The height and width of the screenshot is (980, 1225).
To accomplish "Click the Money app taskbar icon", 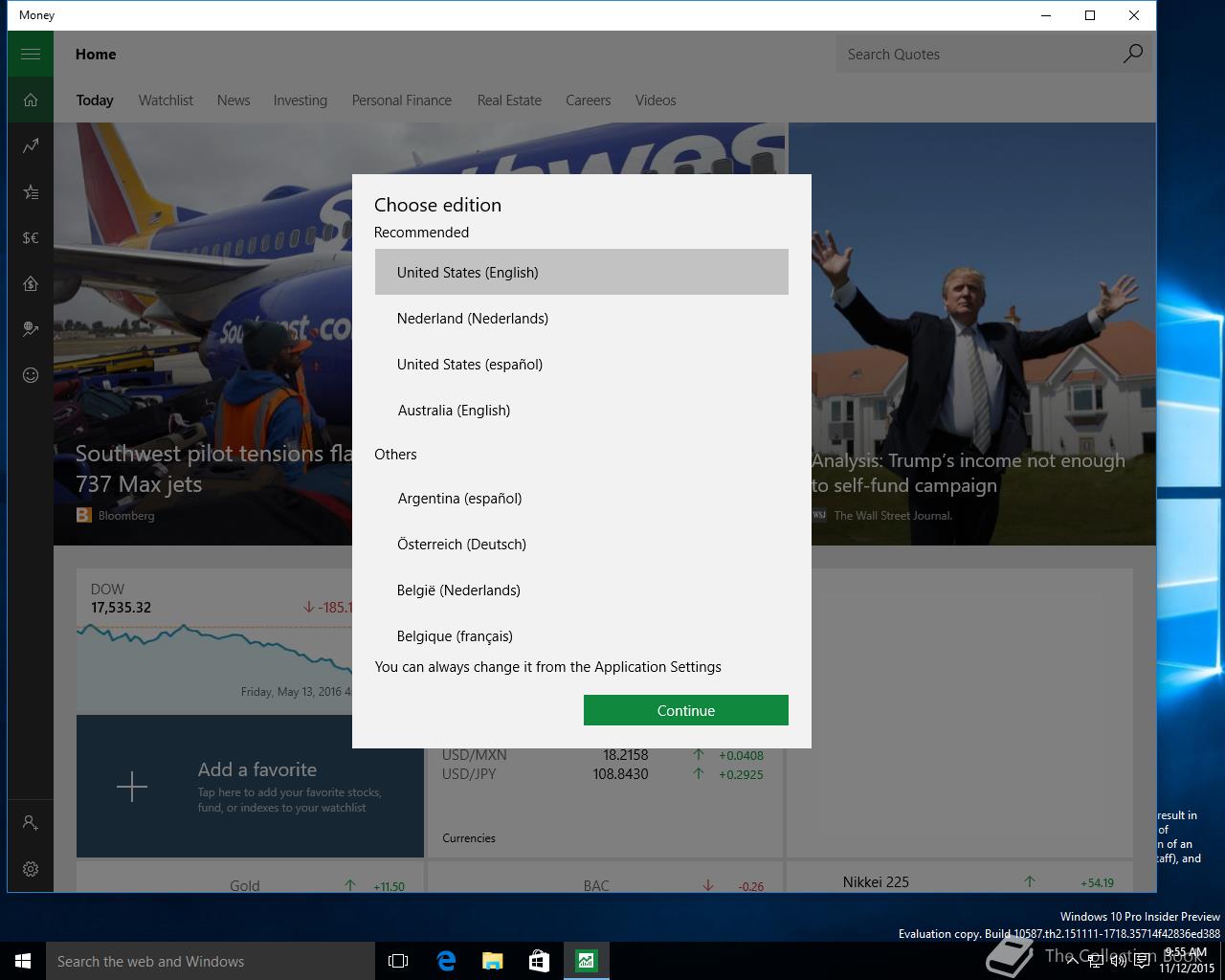I will tap(586, 961).
